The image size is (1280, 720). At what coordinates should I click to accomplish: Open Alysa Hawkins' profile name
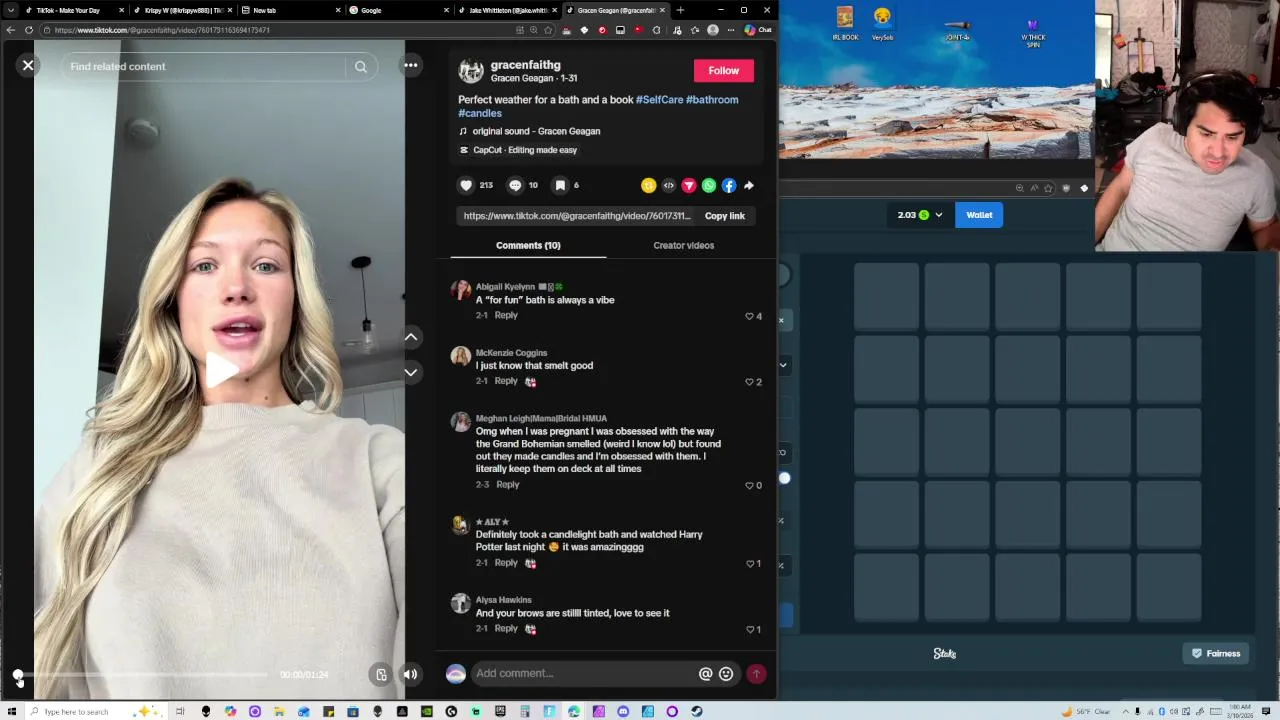click(x=503, y=600)
